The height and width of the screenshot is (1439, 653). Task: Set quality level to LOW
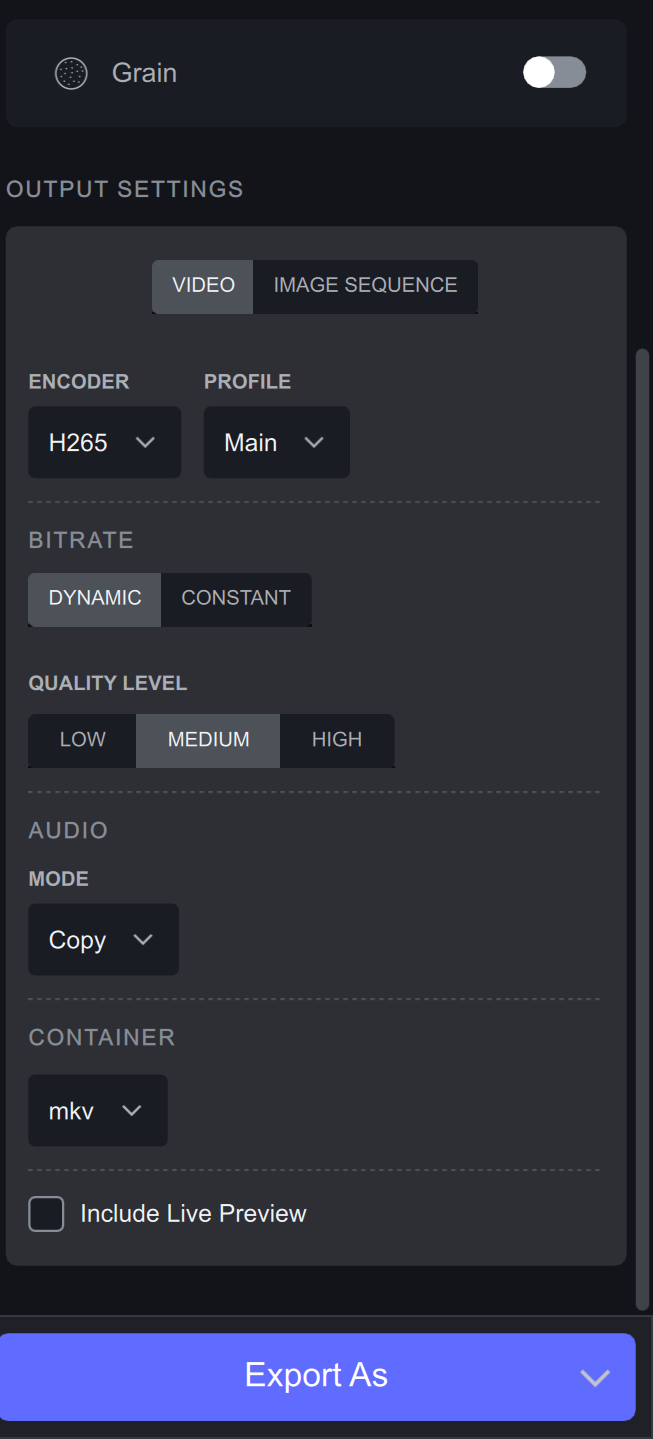[x=82, y=741]
